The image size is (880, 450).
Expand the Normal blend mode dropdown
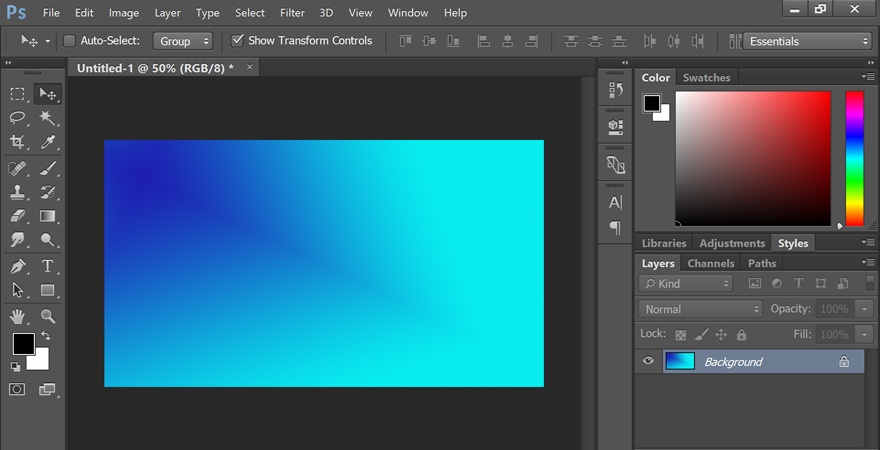701,309
